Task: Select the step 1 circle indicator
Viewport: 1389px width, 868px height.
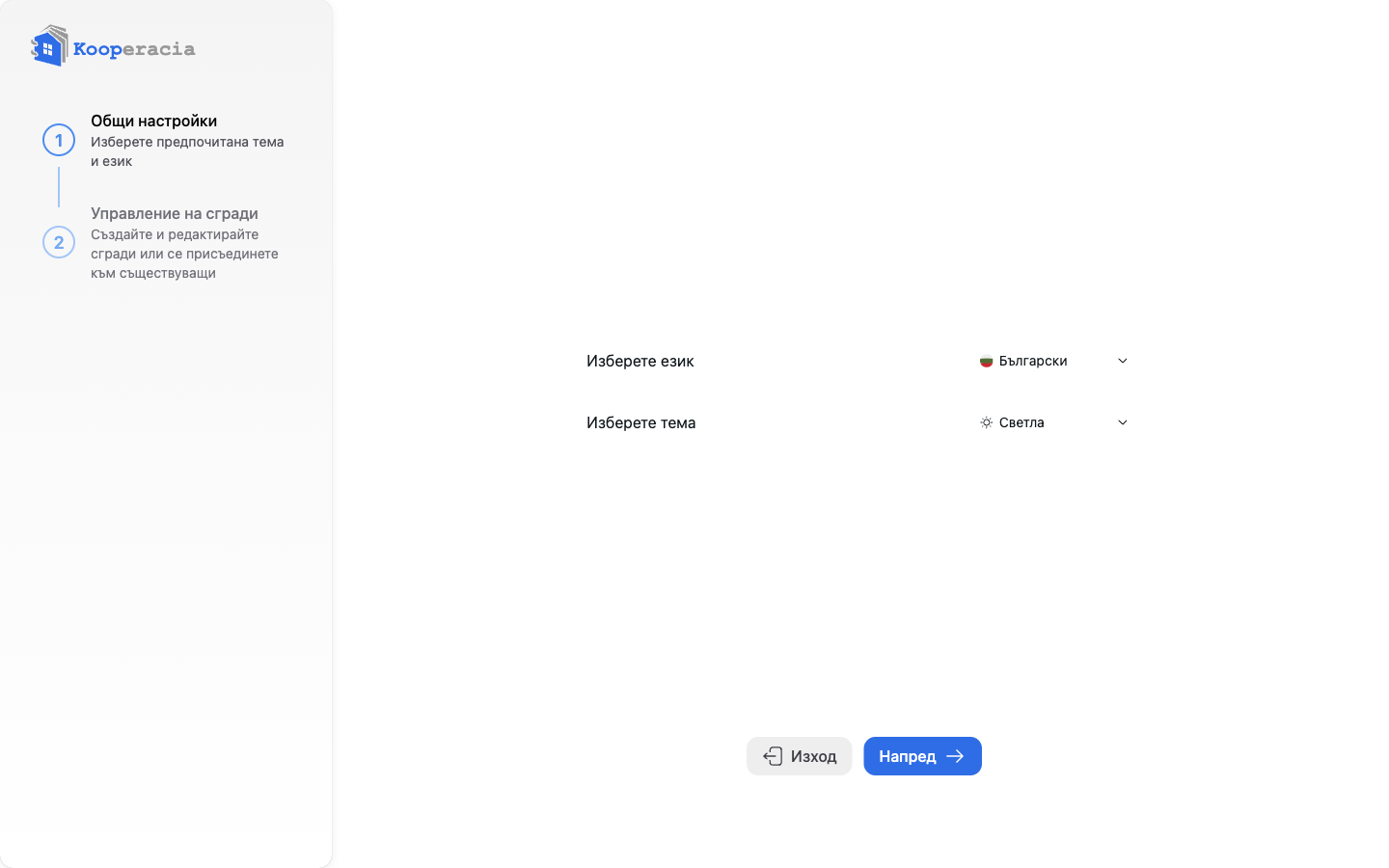Action: click(59, 140)
